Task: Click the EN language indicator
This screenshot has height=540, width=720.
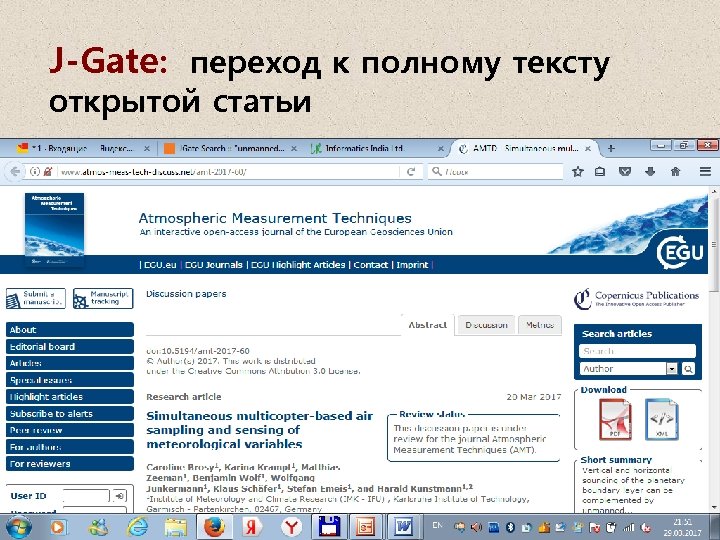Action: coord(438,525)
